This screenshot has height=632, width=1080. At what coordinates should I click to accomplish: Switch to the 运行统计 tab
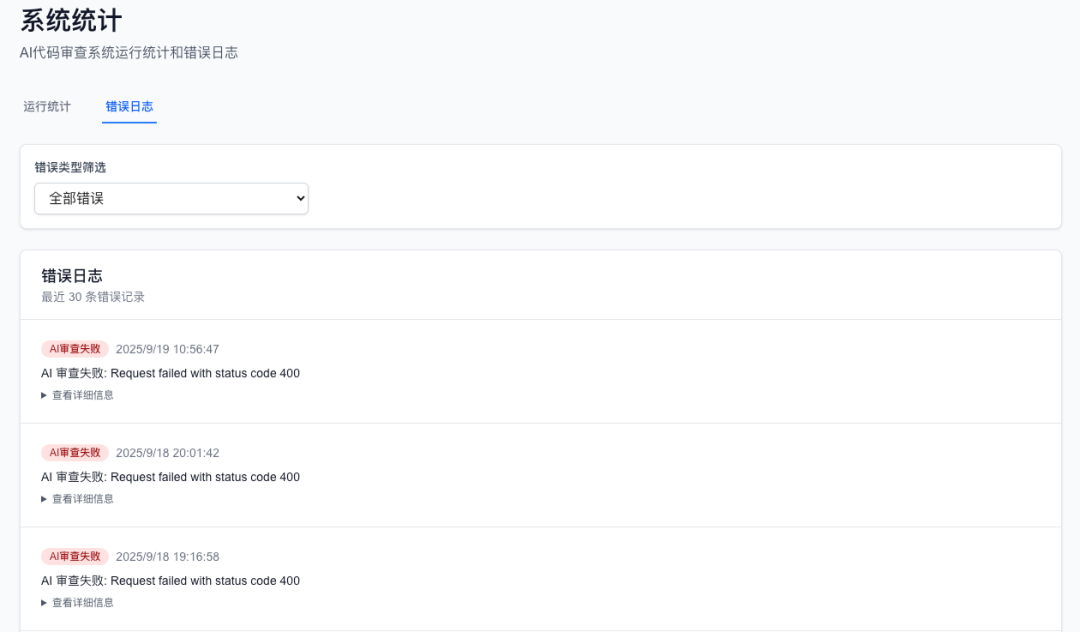47,107
